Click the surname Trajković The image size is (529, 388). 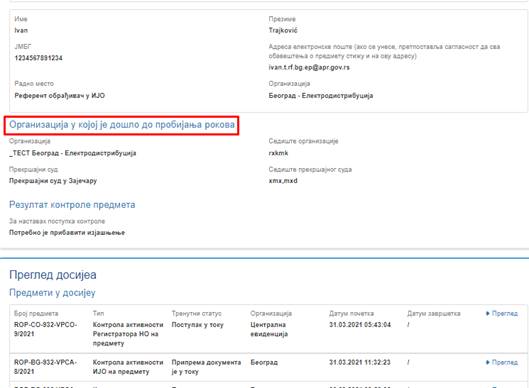283,30
